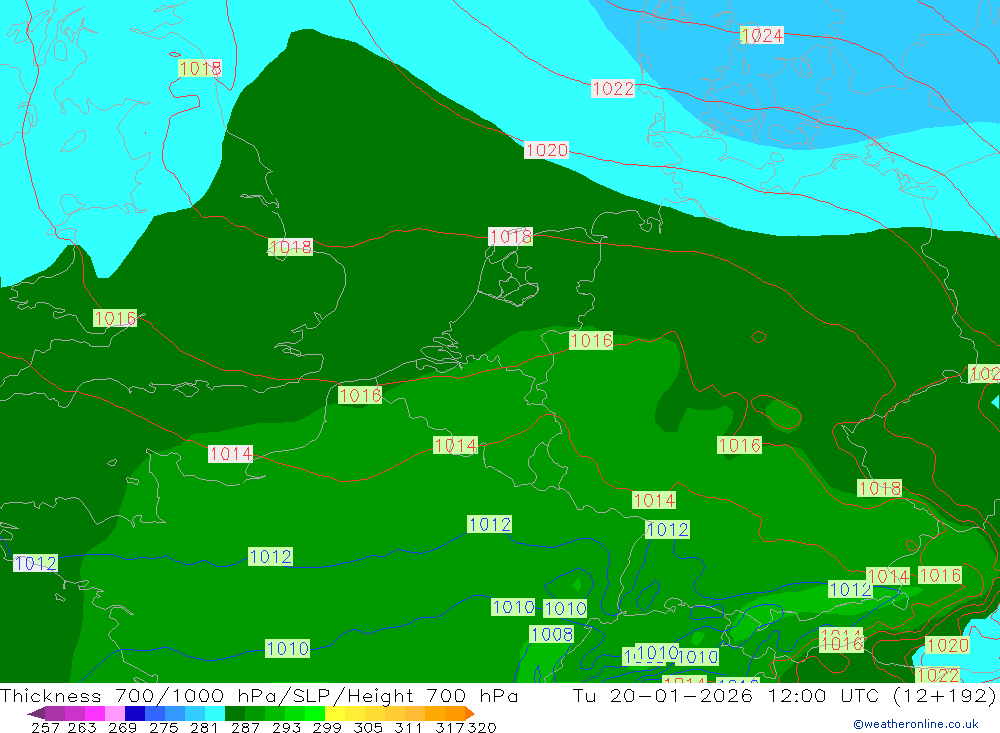The height and width of the screenshot is (733, 1000).
Task: Click the blue 1008 isobar label
Action: coord(552,634)
